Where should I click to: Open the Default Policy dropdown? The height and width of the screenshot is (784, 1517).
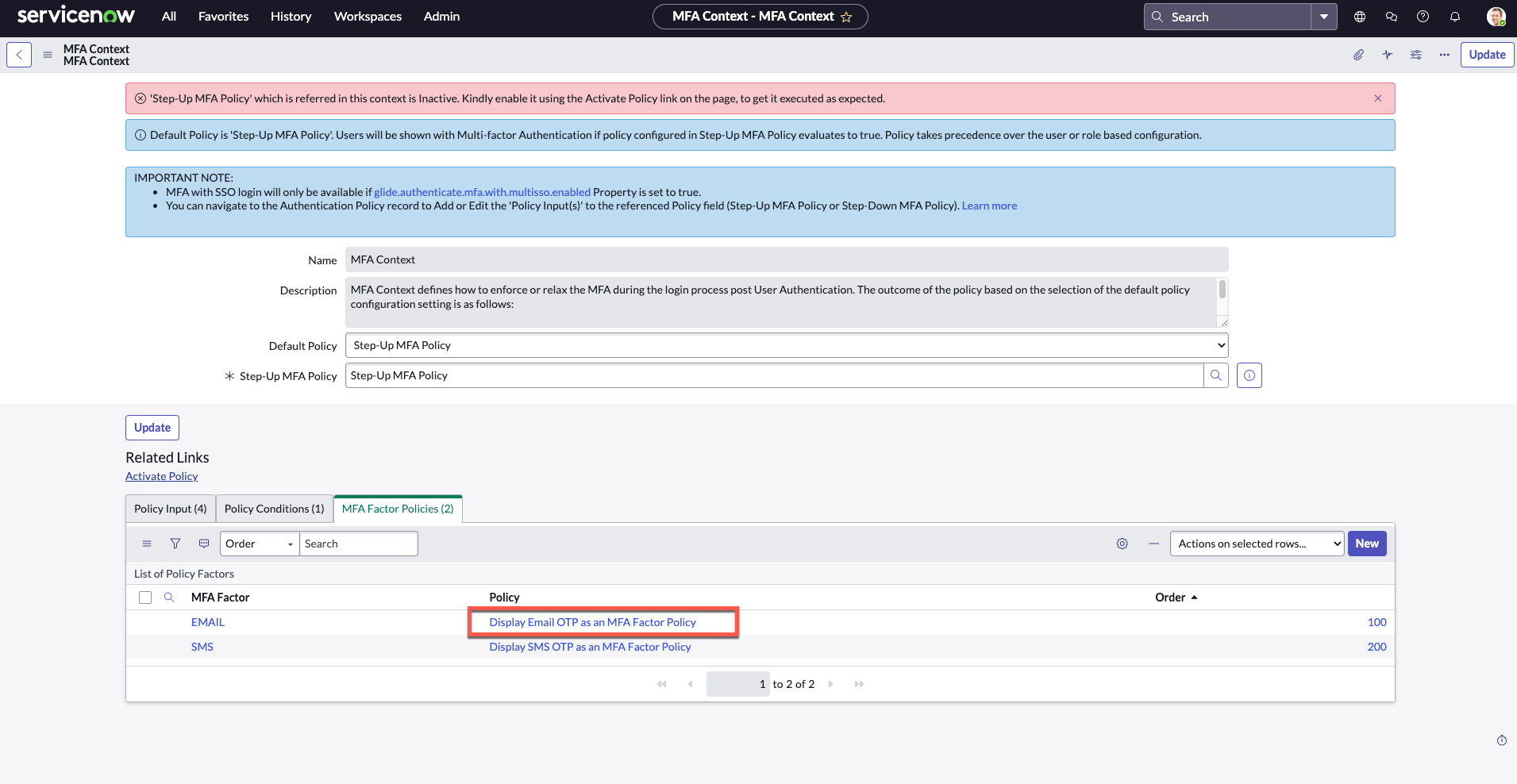tap(787, 345)
